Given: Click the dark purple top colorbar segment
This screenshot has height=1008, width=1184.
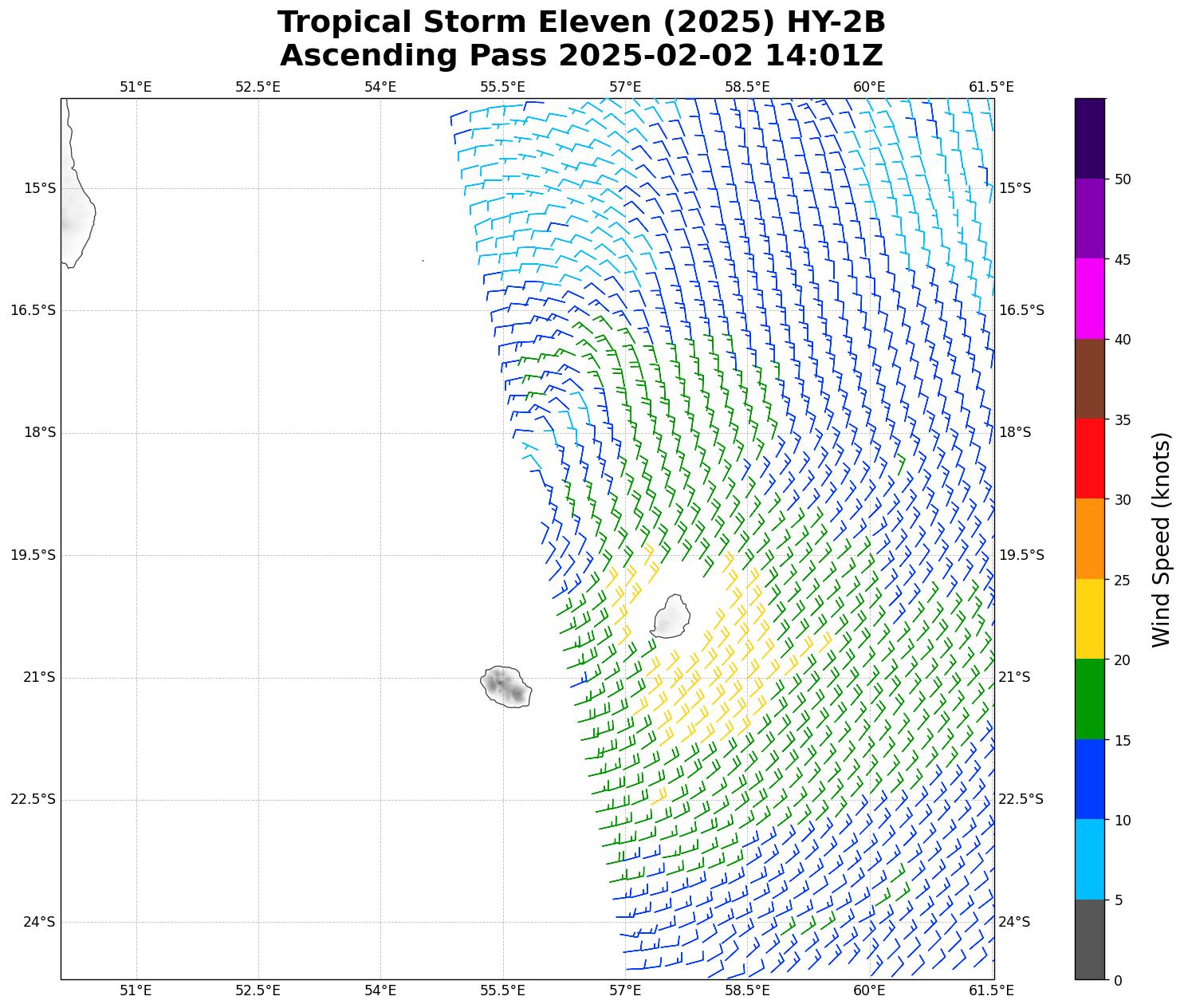Looking at the screenshot, I should point(1089,138).
